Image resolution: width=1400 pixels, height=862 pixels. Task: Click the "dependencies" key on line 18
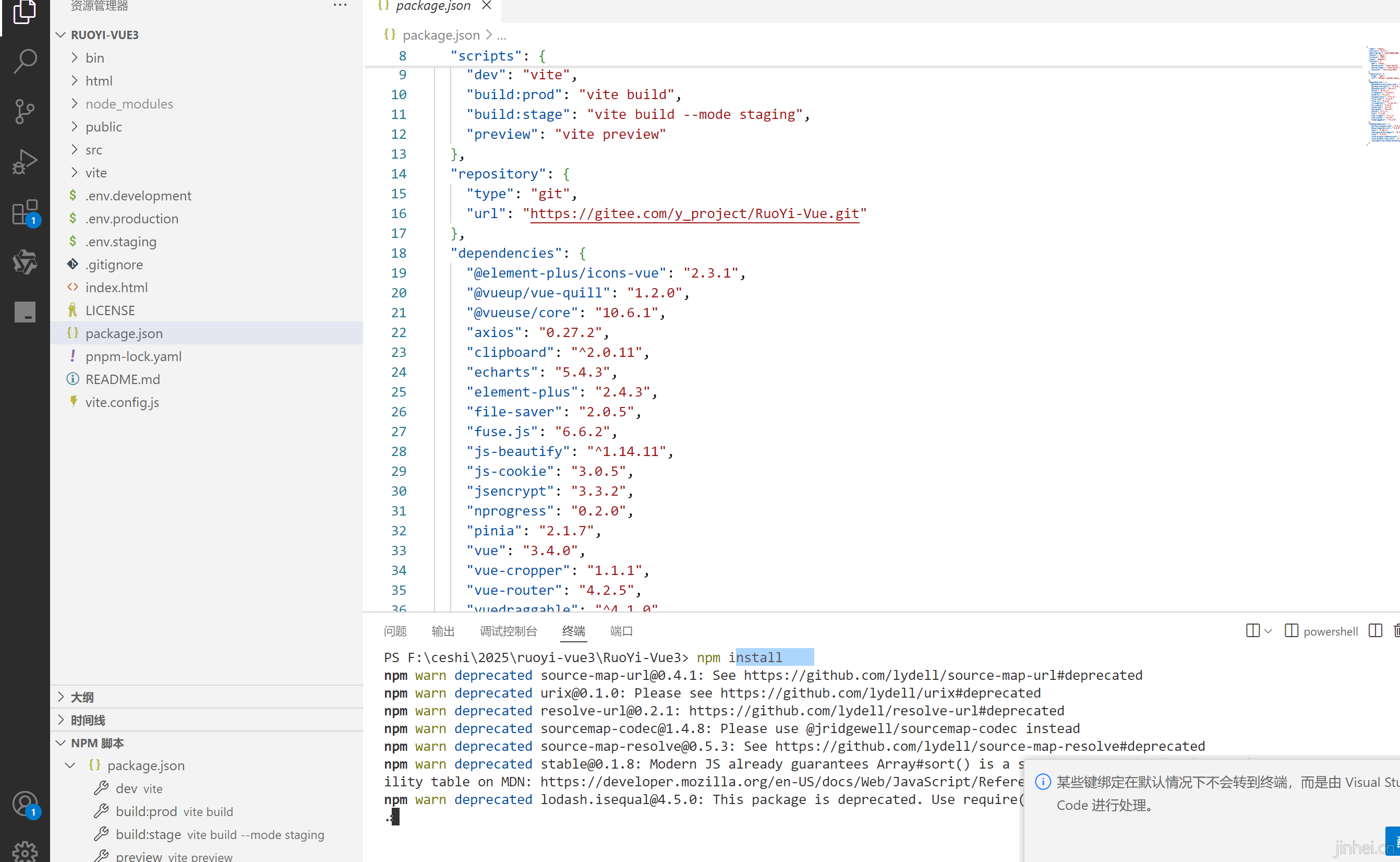click(x=506, y=253)
